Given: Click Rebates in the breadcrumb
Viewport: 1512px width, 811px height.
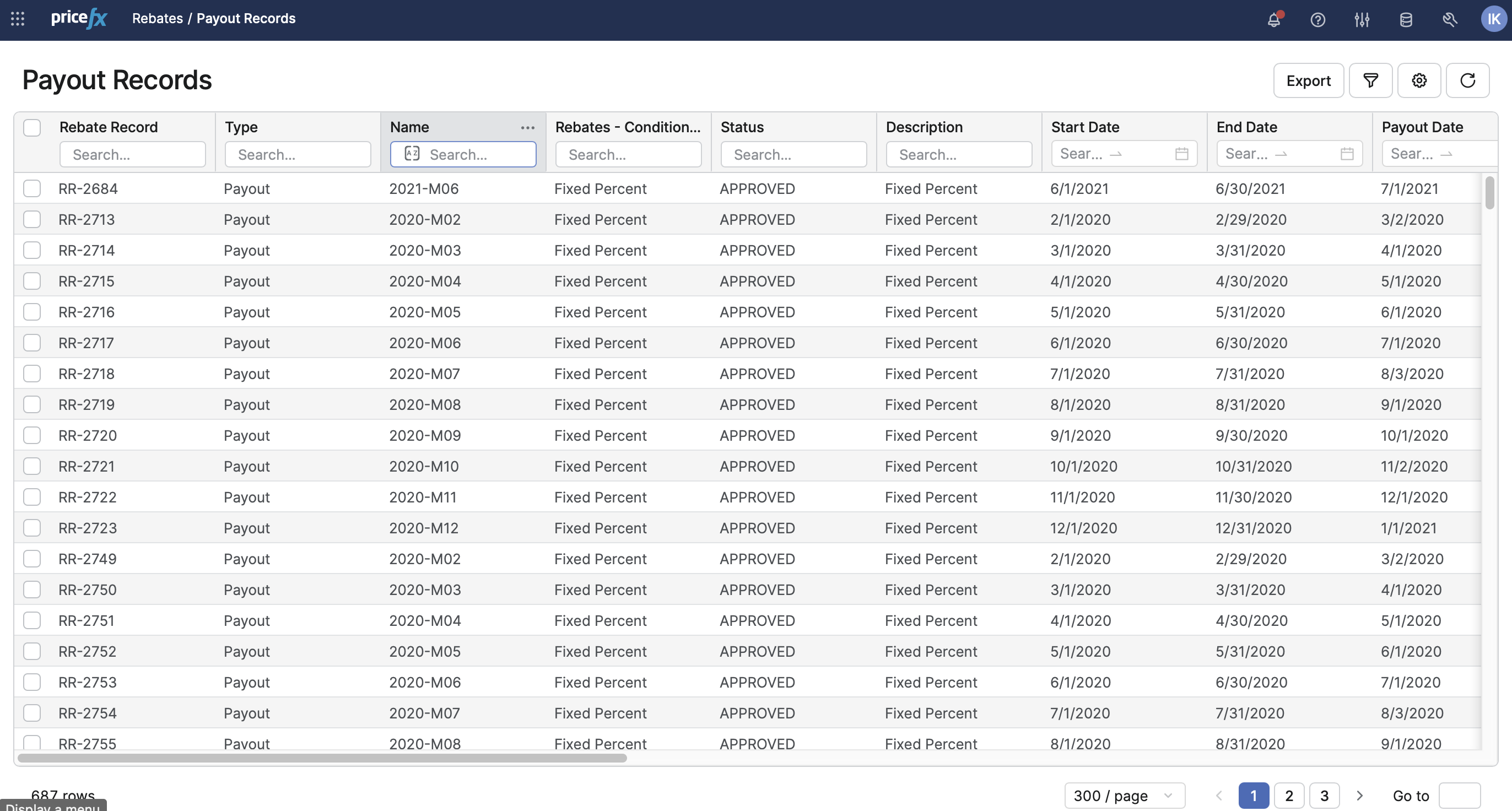Looking at the screenshot, I should (157, 19).
